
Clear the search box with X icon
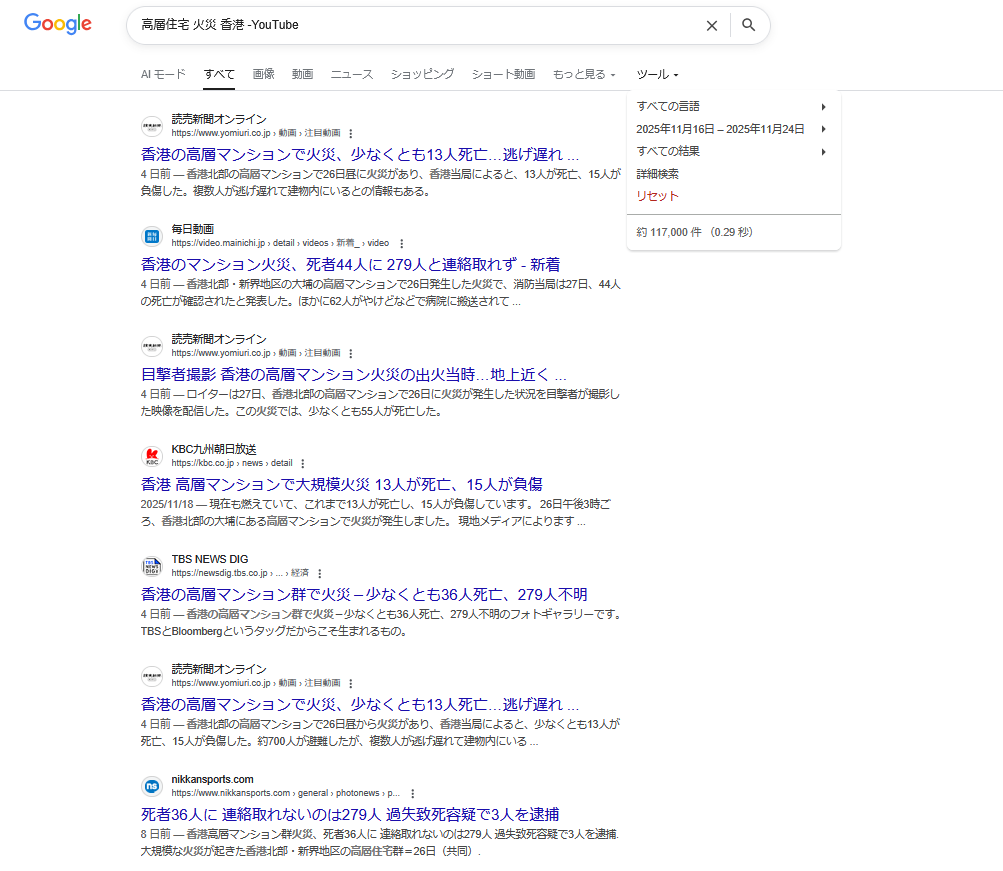tap(711, 26)
